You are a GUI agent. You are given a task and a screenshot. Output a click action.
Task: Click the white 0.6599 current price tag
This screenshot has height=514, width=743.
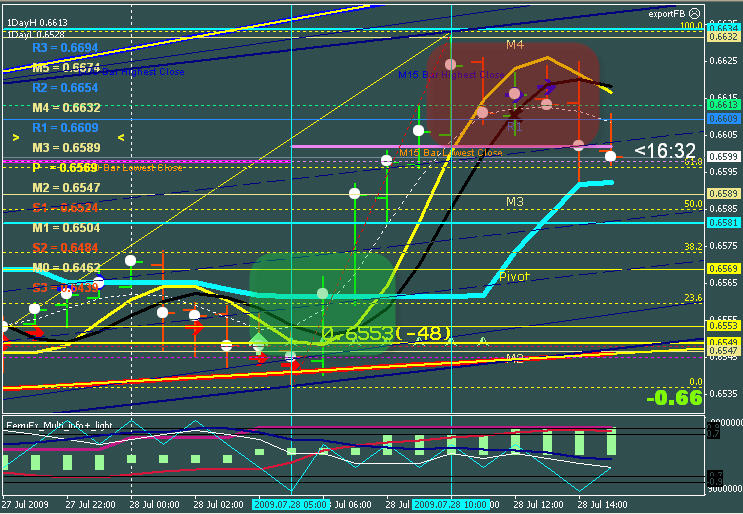coord(723,156)
